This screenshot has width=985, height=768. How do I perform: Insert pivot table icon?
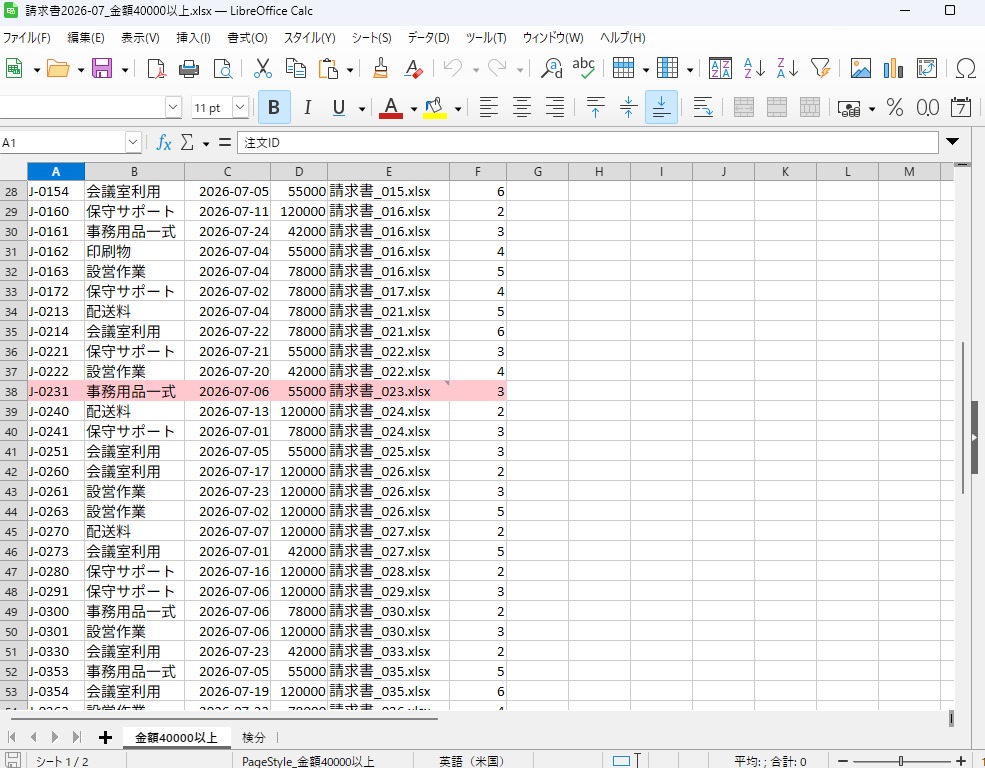927,68
